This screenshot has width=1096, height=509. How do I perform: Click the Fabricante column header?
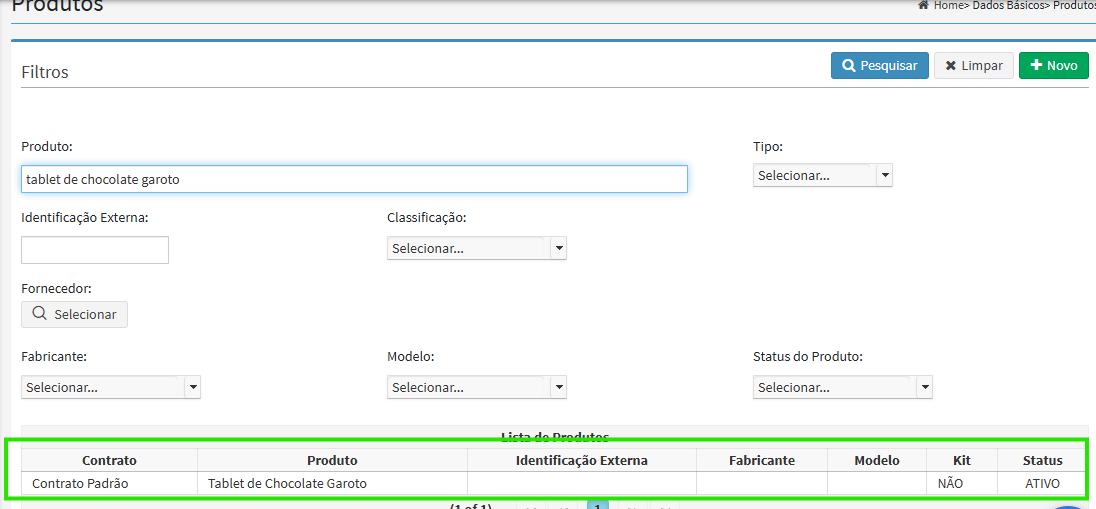[x=762, y=460]
